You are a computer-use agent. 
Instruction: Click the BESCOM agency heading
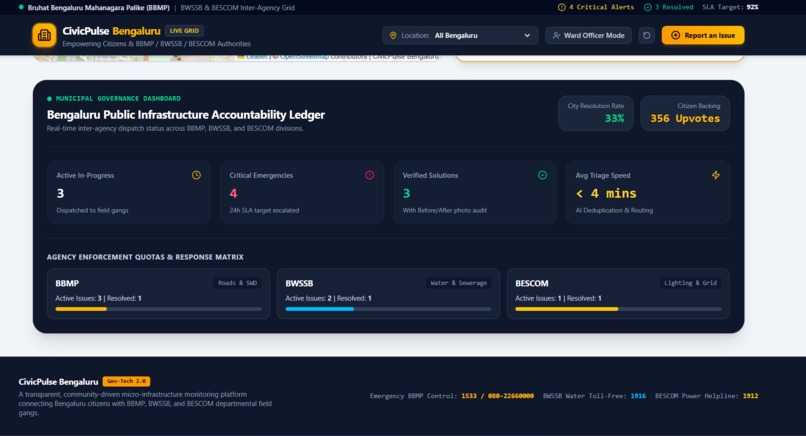click(x=532, y=283)
